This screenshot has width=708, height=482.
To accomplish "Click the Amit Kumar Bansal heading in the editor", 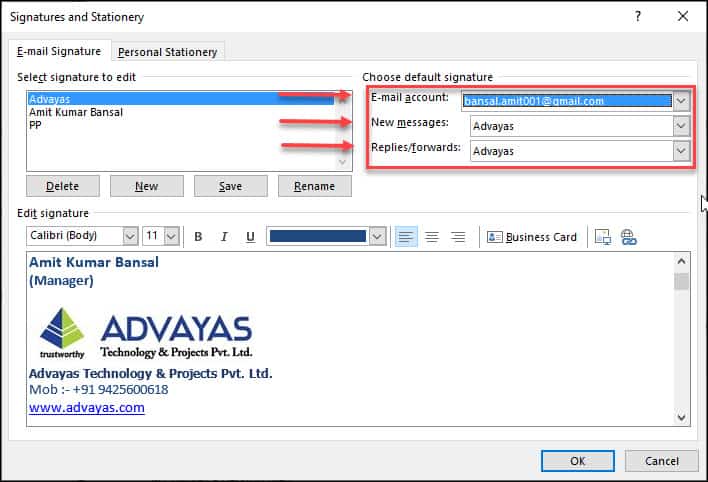I will 94,262.
